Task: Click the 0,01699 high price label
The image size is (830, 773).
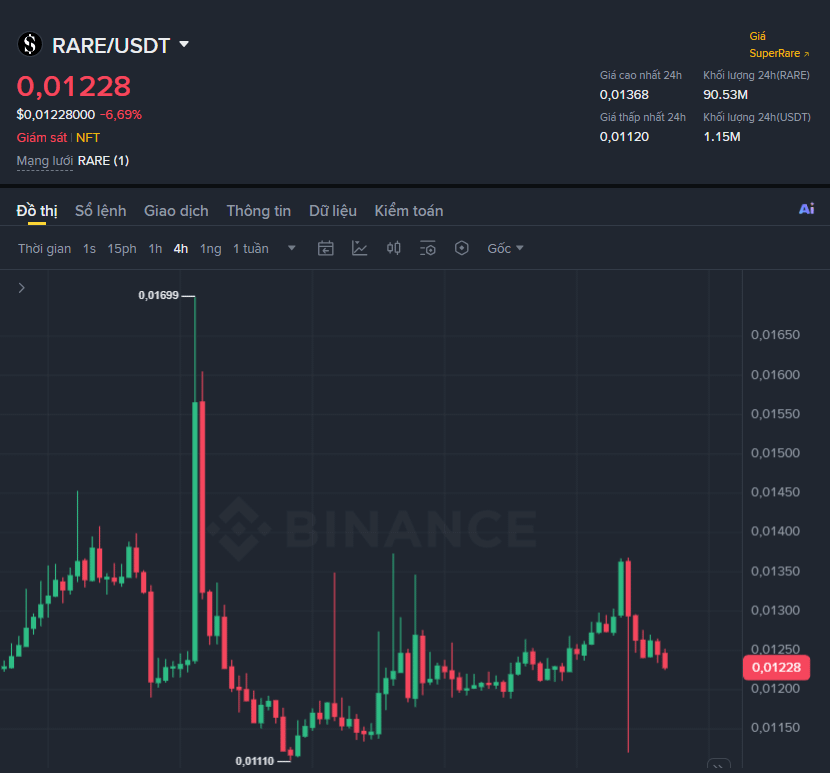Action: point(158,295)
